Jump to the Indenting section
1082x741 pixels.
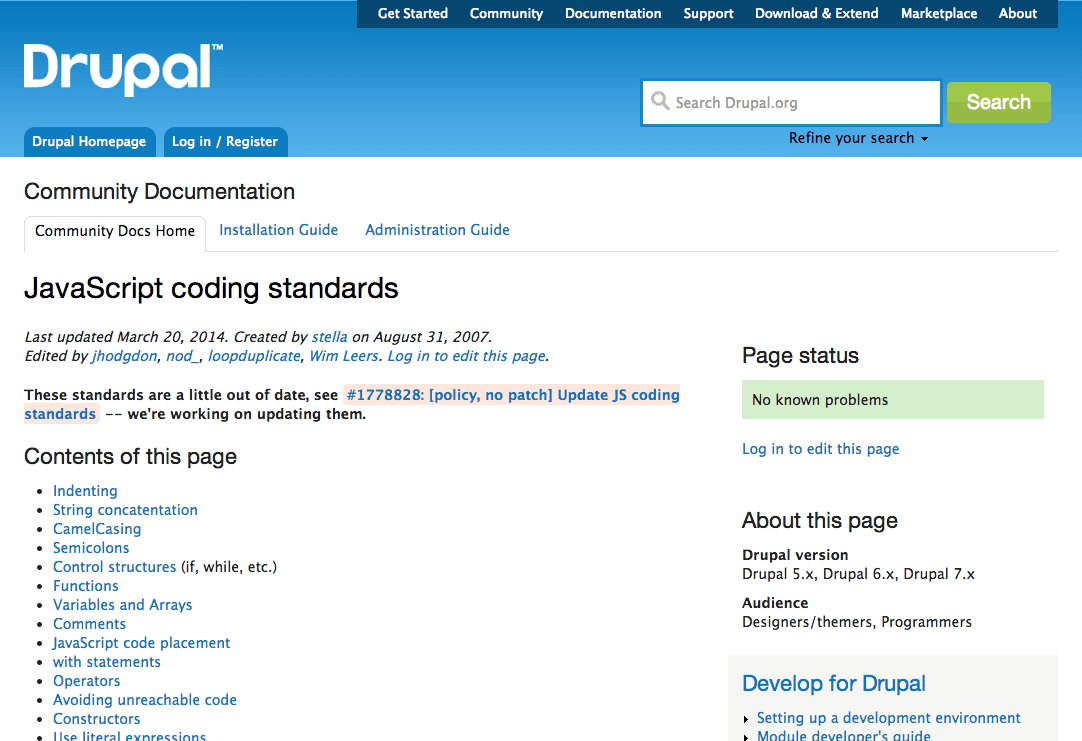[85, 491]
